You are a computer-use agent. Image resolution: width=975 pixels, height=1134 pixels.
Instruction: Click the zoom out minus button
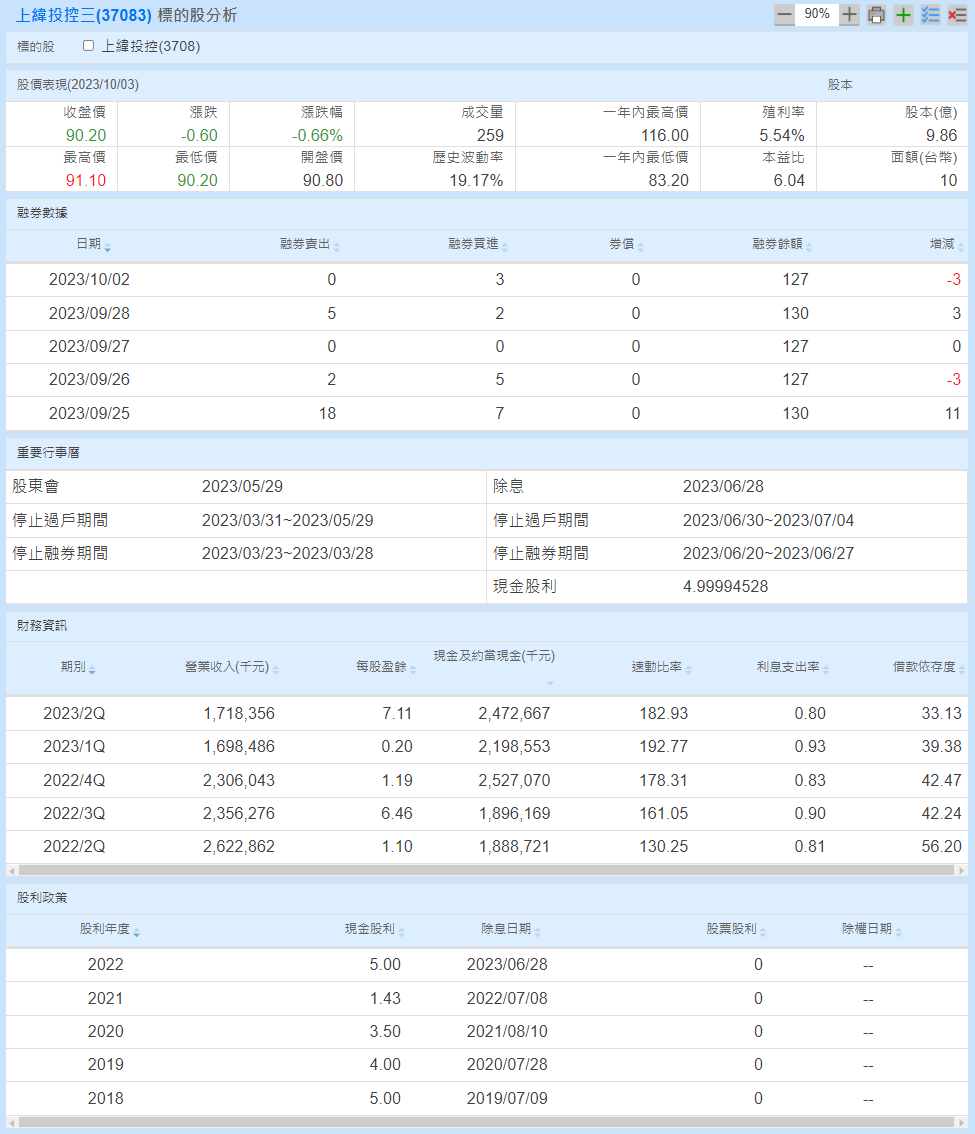tap(785, 15)
